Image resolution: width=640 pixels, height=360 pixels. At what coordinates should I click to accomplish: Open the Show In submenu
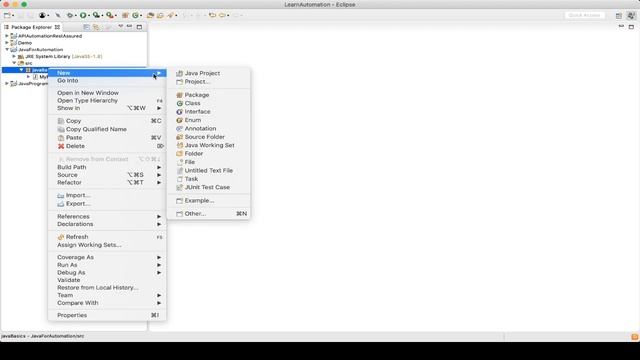pos(107,108)
